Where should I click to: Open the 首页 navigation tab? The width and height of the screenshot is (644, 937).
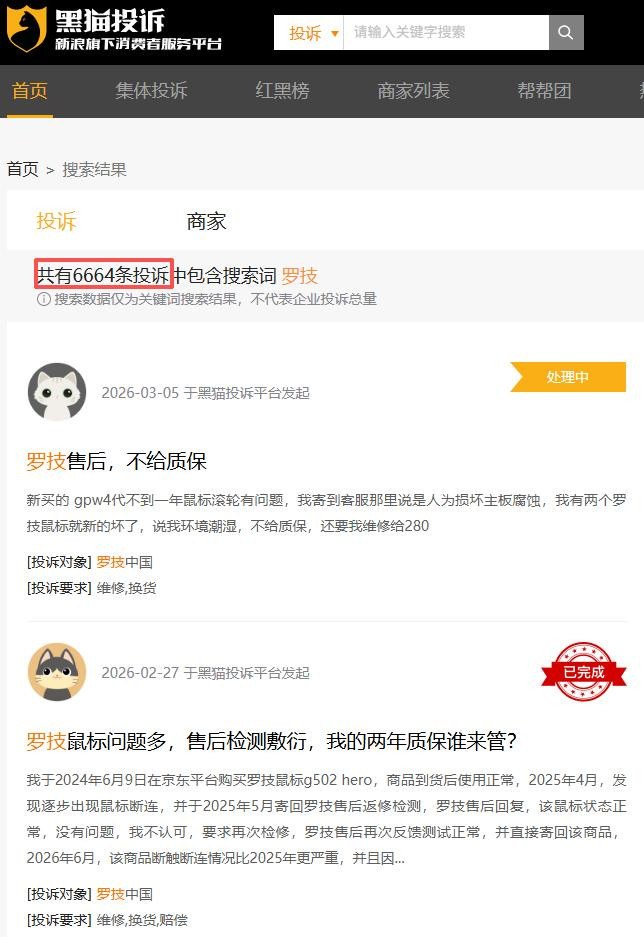(x=29, y=91)
